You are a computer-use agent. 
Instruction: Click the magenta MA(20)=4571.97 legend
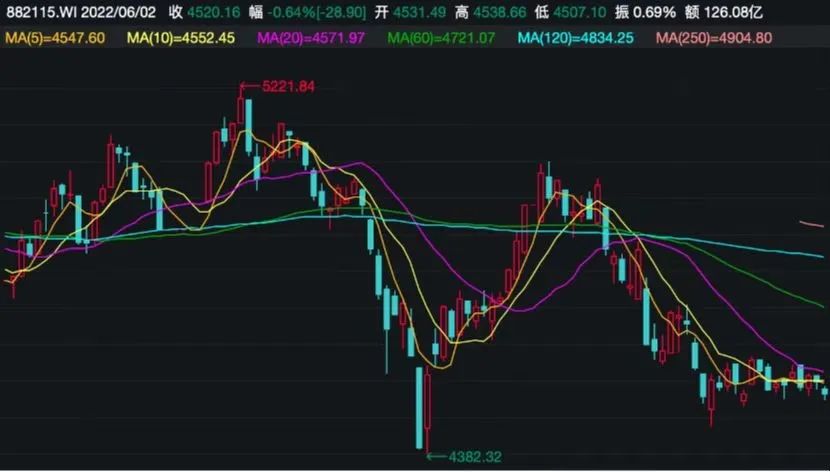[312, 38]
